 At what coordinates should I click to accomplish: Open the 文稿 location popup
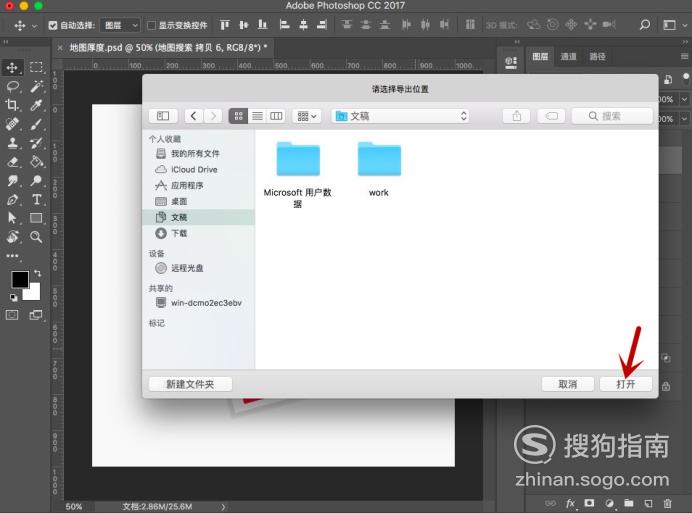click(400, 116)
